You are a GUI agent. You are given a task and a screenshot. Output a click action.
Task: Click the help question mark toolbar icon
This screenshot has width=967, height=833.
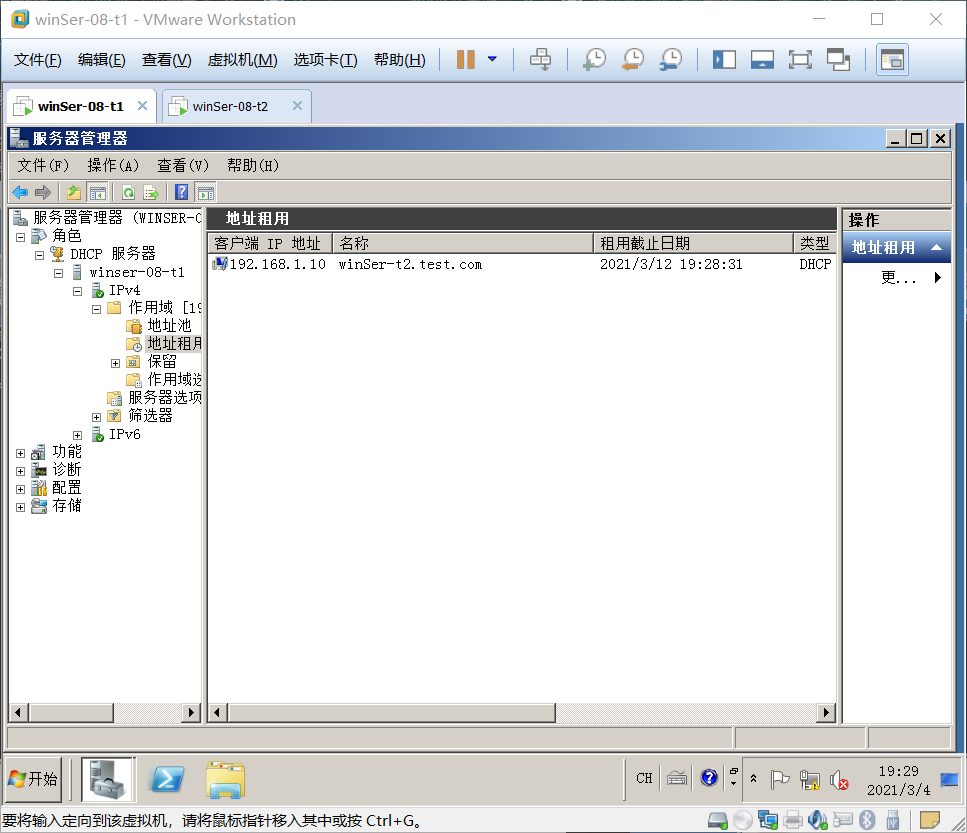pos(181,192)
